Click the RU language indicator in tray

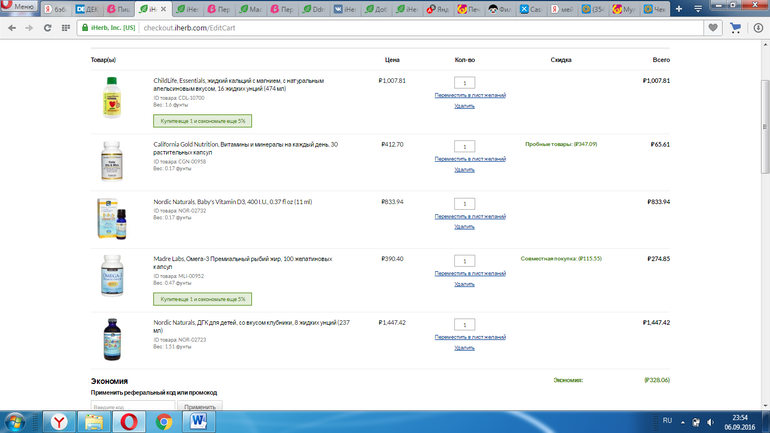[x=668, y=421]
